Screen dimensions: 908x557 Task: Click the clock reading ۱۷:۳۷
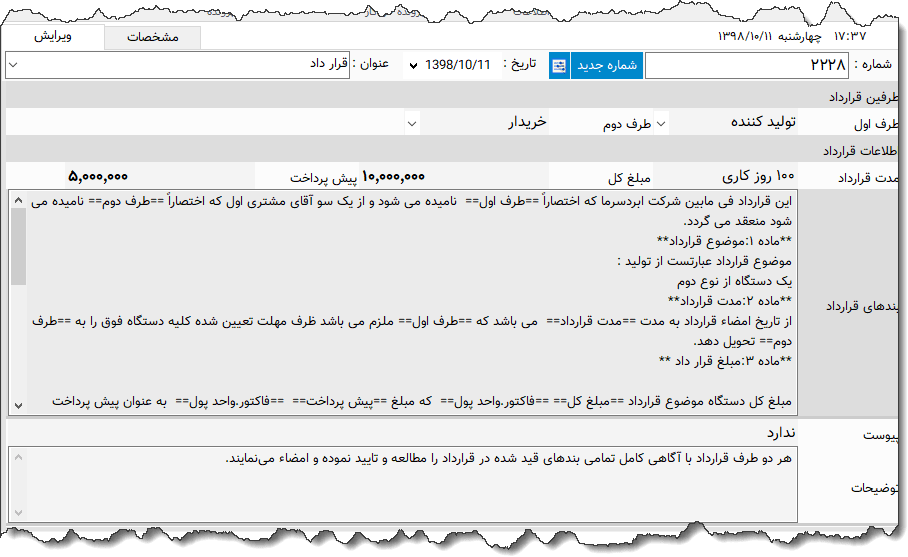pos(850,36)
